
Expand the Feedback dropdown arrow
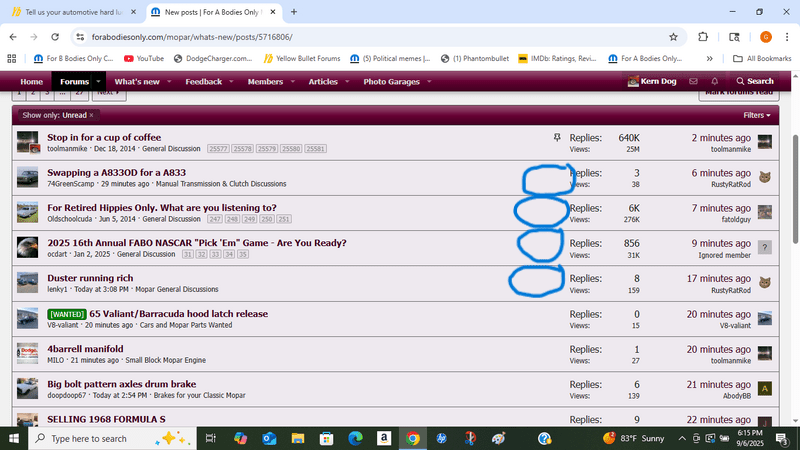(x=231, y=82)
